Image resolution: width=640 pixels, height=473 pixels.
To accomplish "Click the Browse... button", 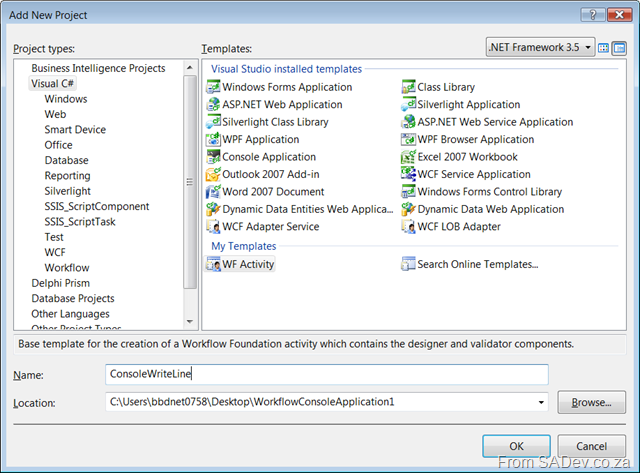I will [591, 402].
